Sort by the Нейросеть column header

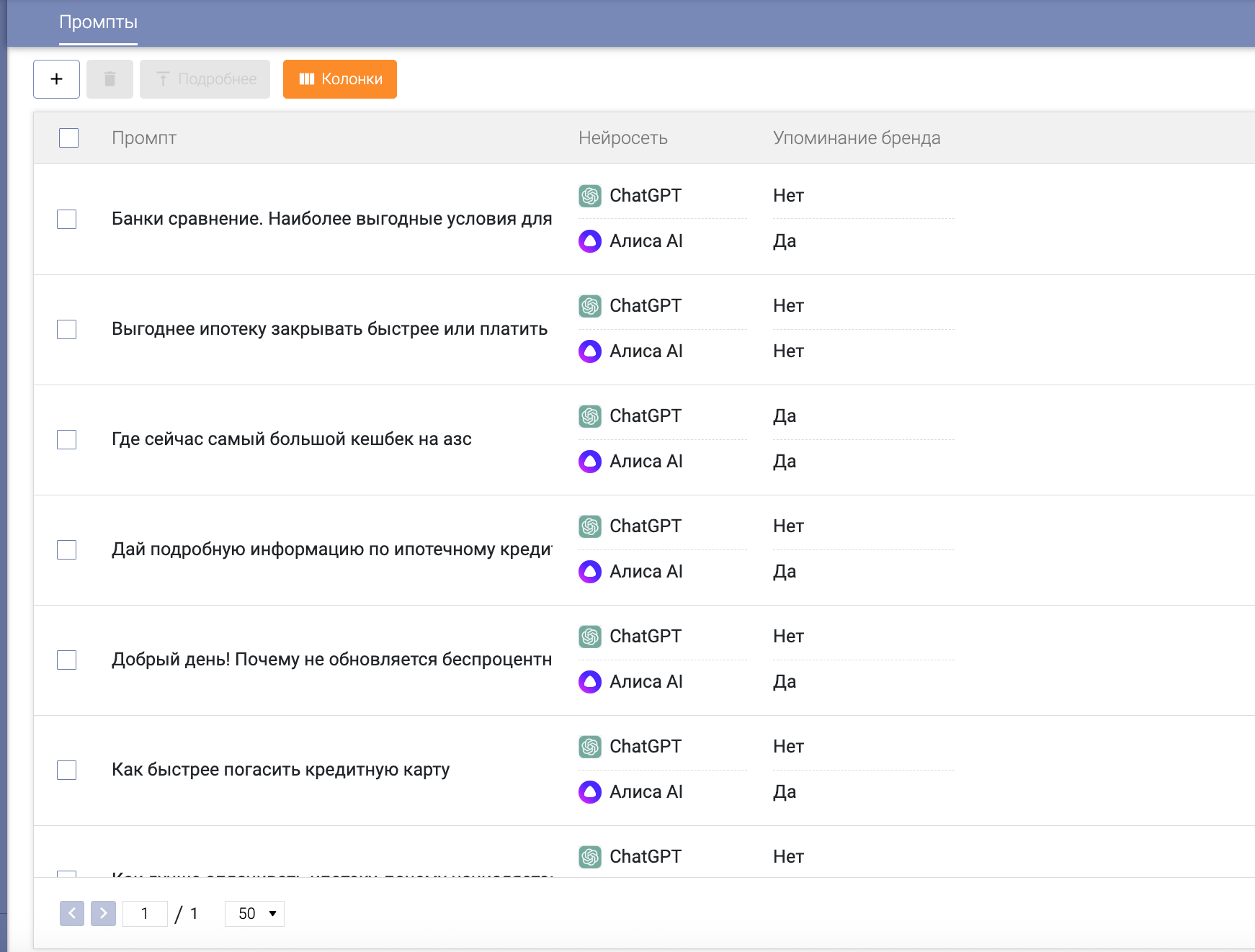[622, 138]
